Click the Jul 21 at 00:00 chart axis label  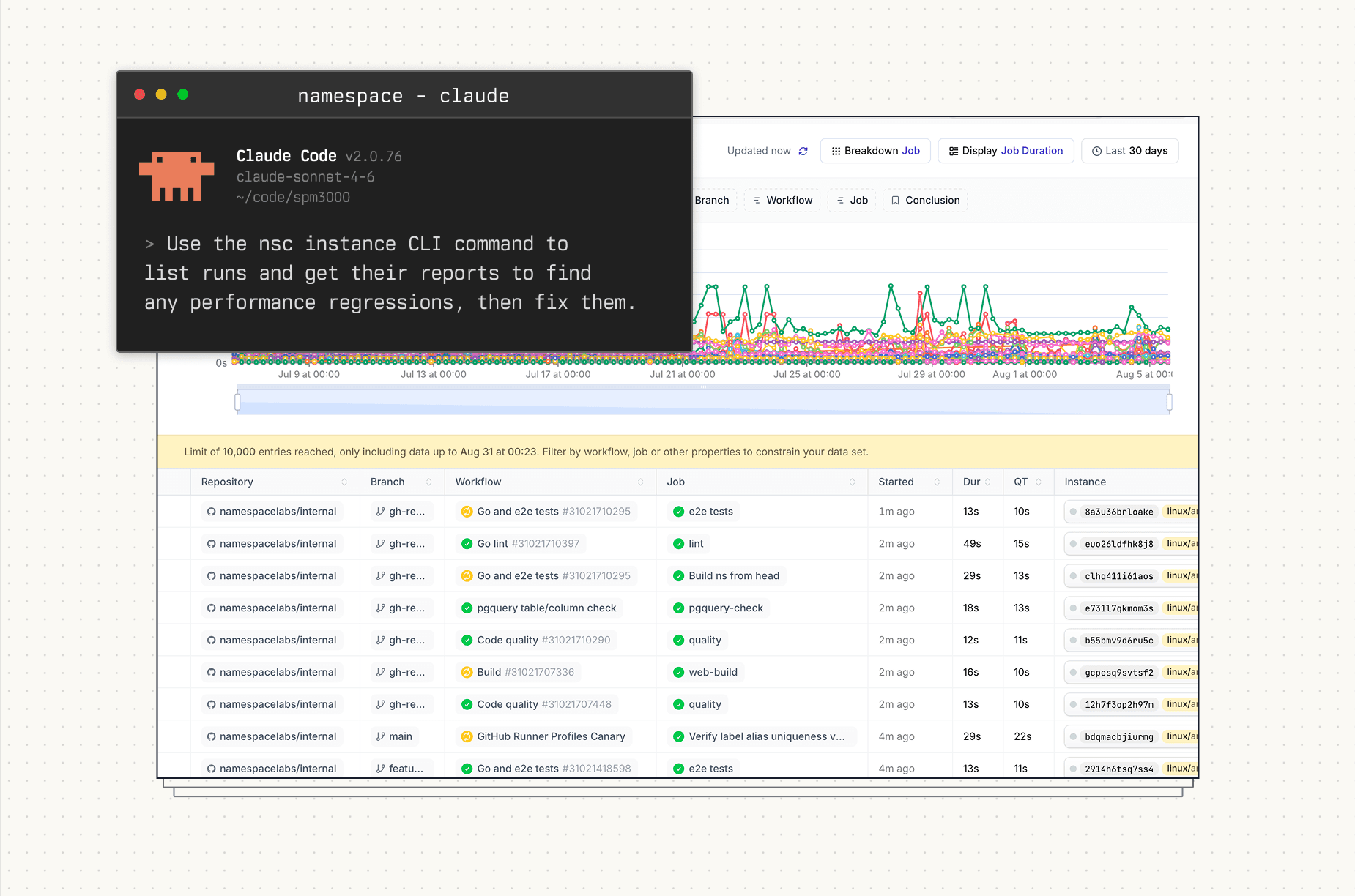tap(683, 374)
